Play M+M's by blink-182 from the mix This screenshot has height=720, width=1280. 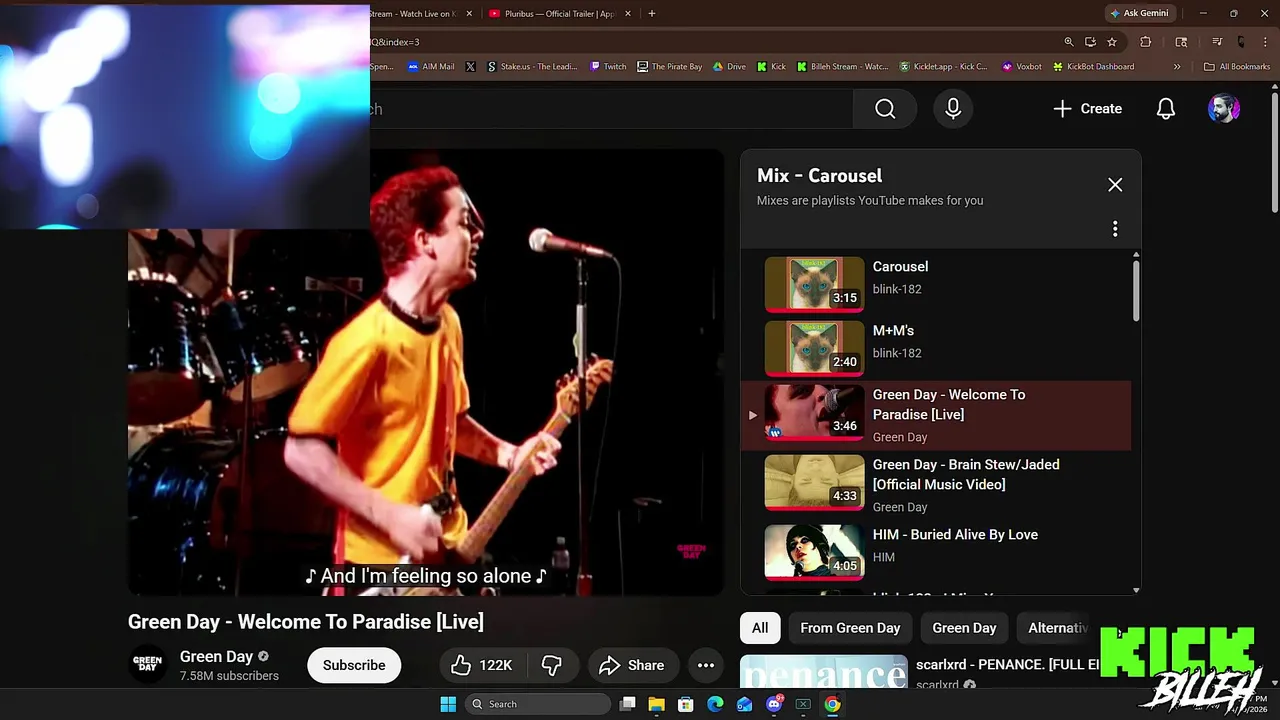936,348
